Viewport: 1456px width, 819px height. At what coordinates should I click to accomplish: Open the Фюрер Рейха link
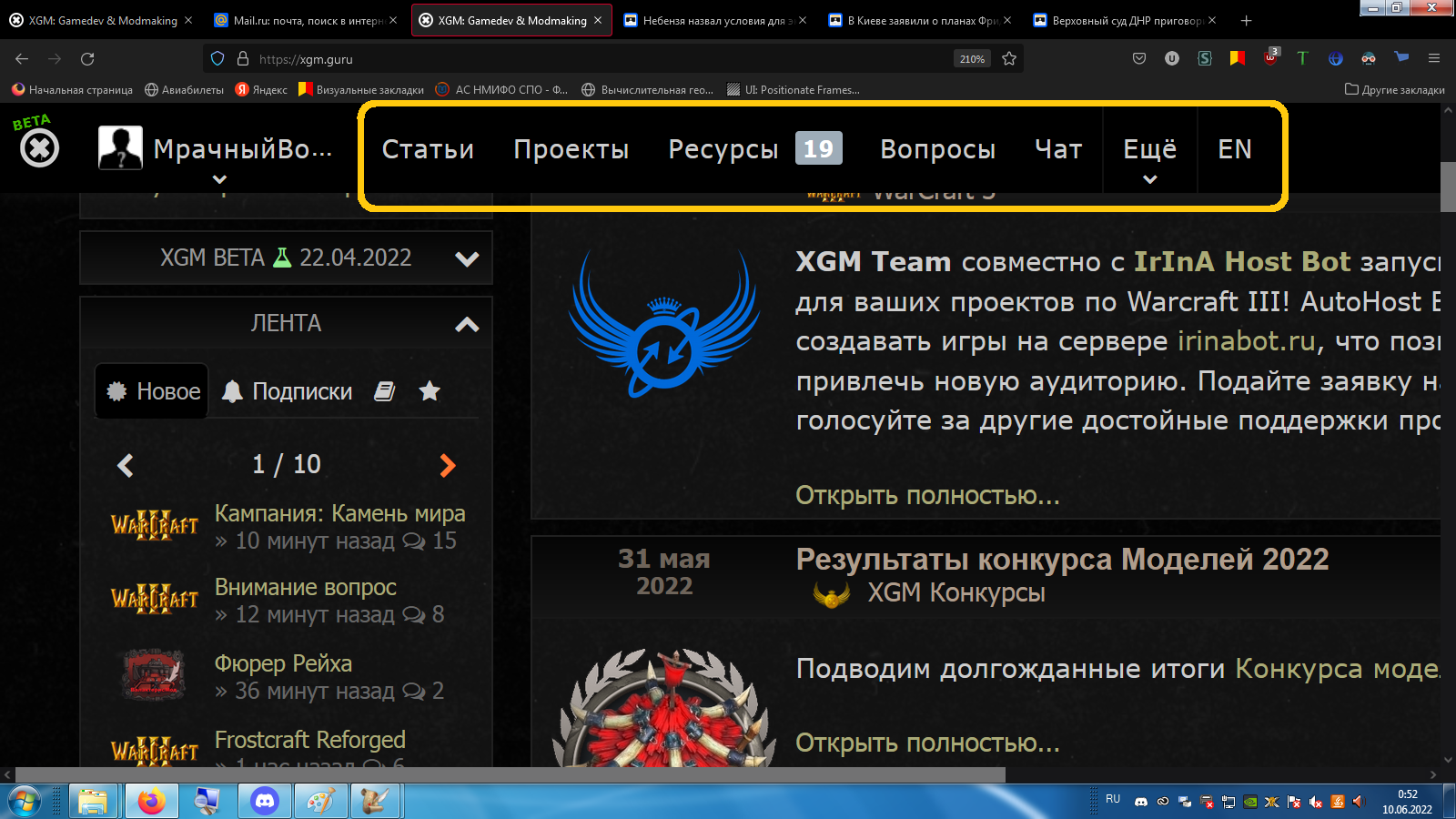pos(283,663)
